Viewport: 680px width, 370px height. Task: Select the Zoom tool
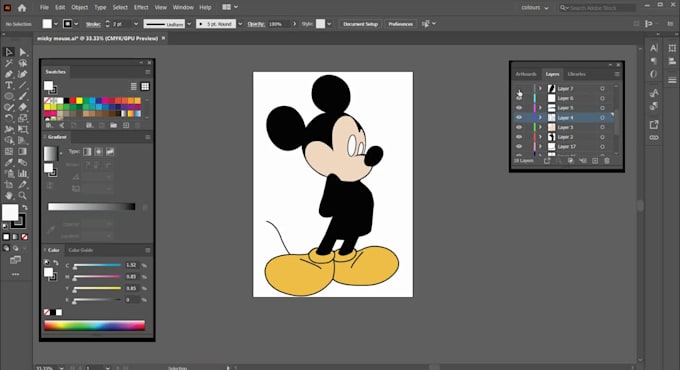[x=23, y=196]
